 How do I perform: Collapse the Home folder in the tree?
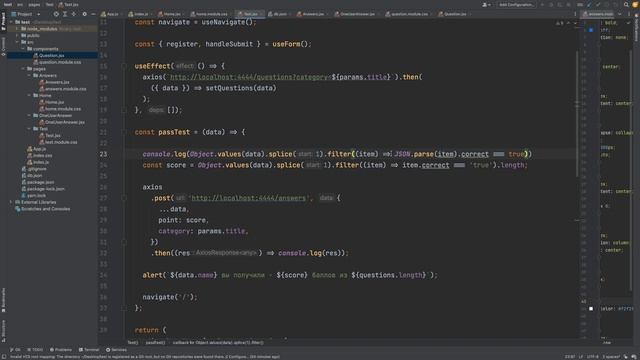click(29, 96)
